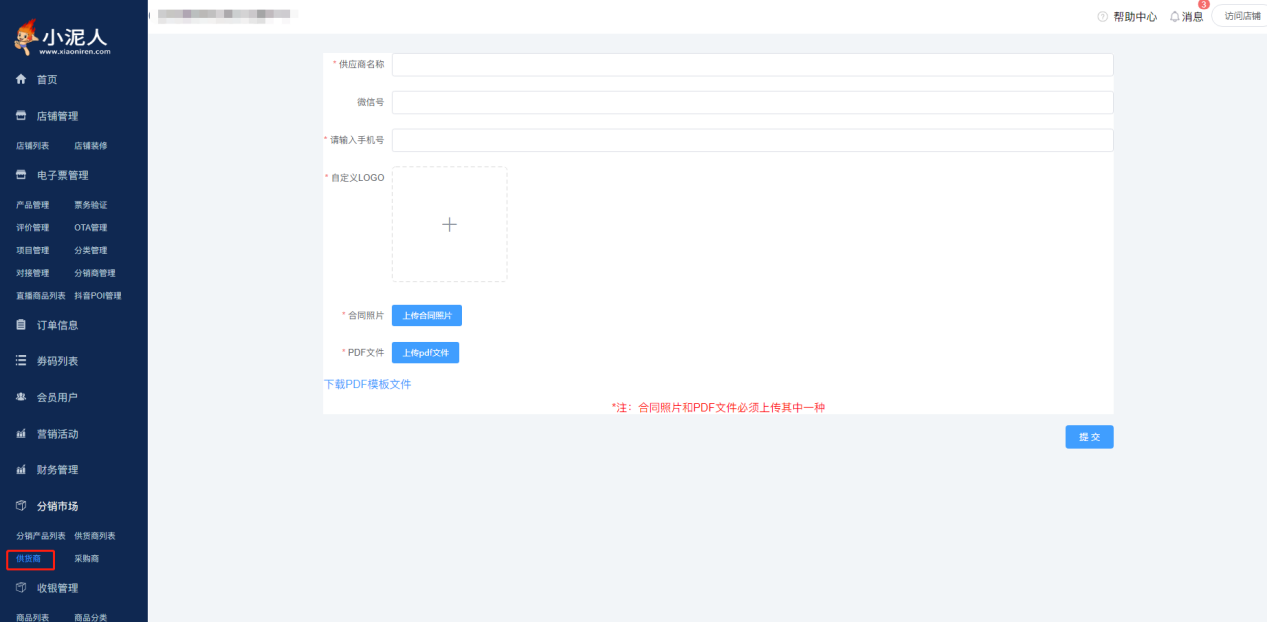Click the 上传合同照片 upload button
The image size is (1267, 622).
(x=426, y=316)
